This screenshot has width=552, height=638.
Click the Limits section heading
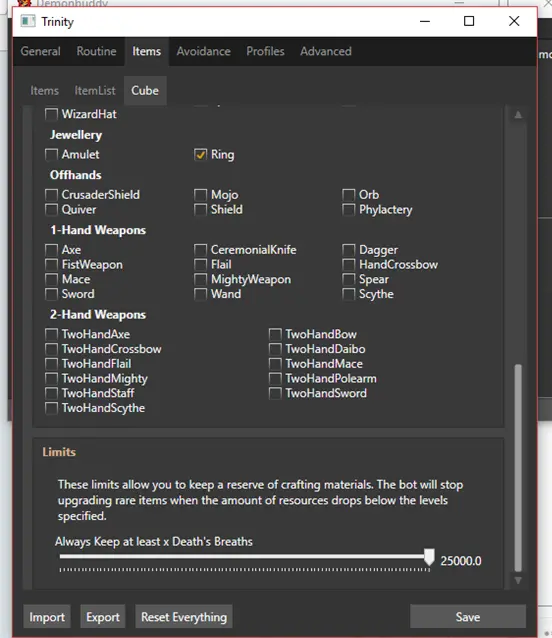point(59,452)
